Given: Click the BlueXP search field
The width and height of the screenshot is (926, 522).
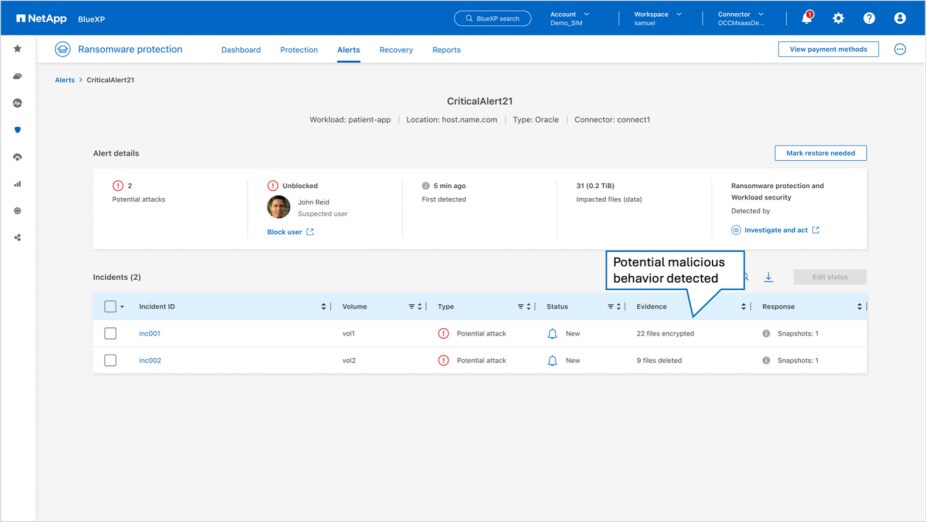Looking at the screenshot, I should click(493, 18).
